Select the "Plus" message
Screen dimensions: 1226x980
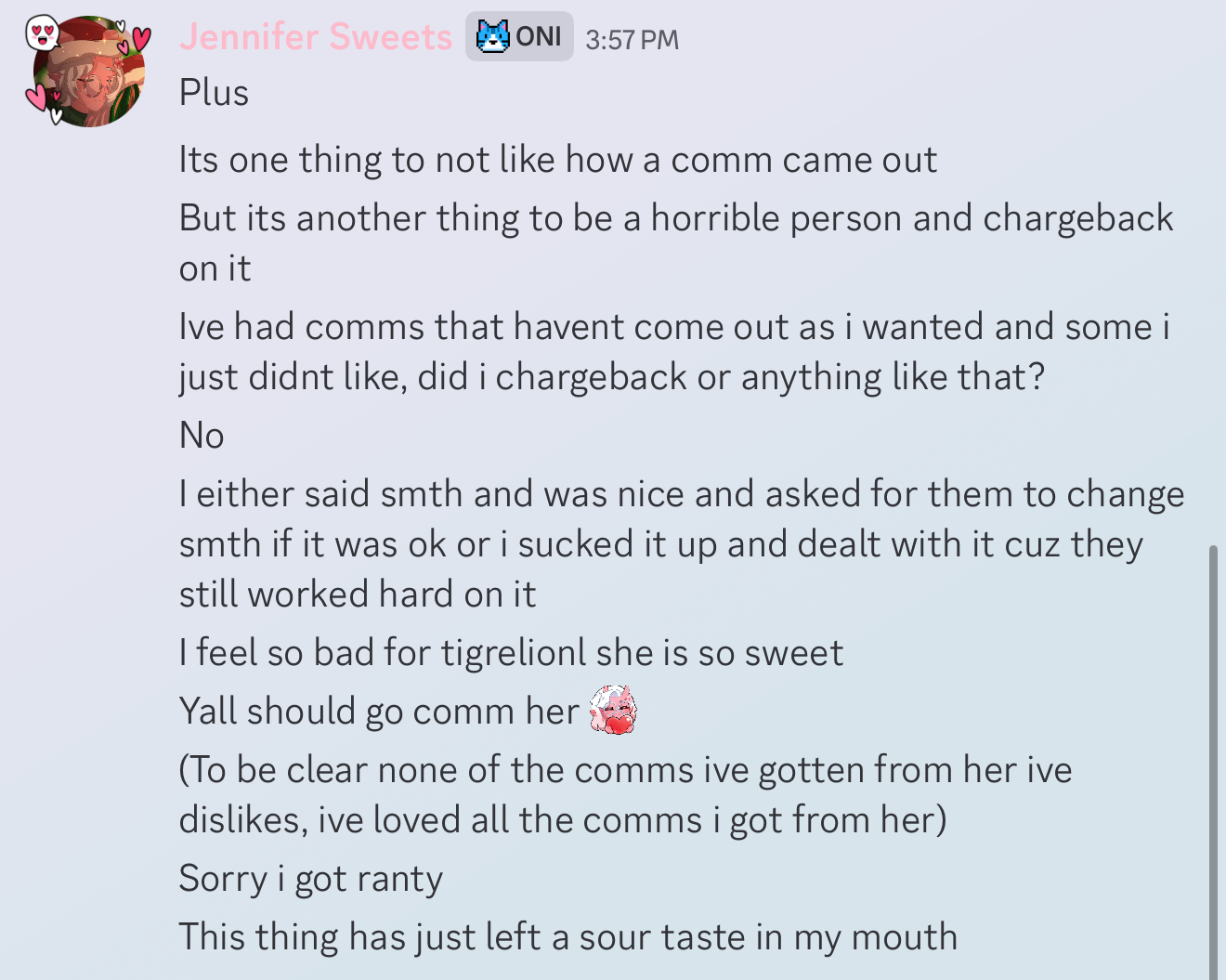point(214,93)
